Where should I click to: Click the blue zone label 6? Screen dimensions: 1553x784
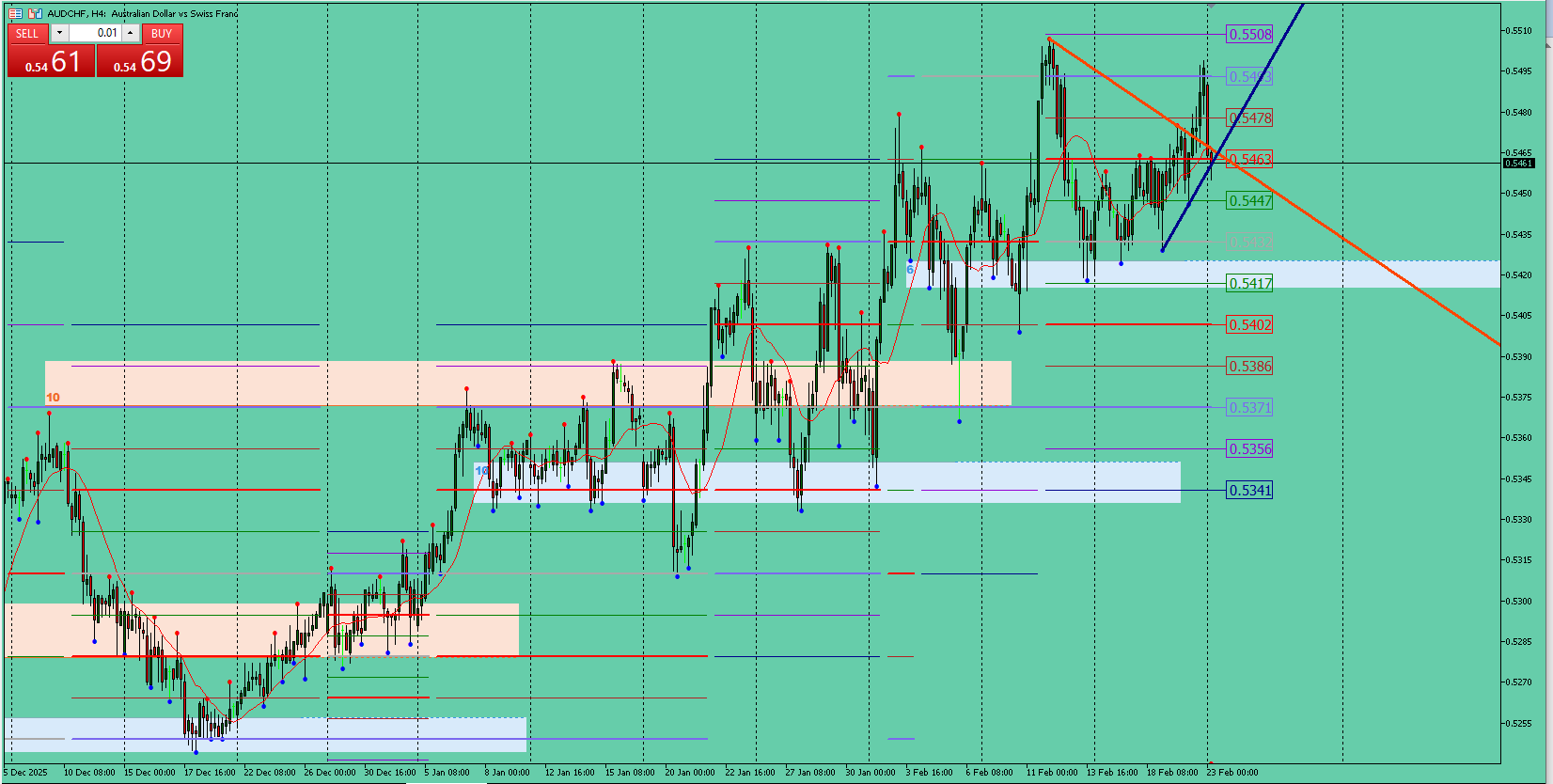click(x=910, y=269)
